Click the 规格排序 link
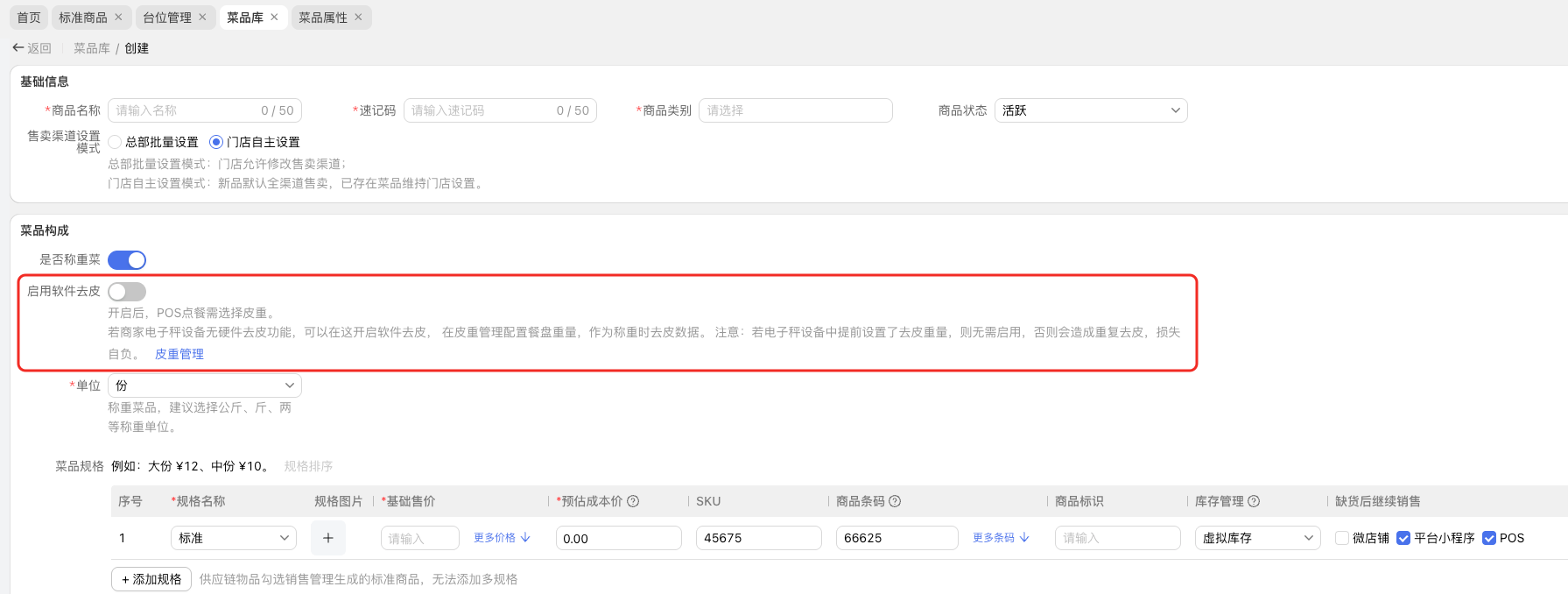This screenshot has height=594, width=1568. coord(308,466)
